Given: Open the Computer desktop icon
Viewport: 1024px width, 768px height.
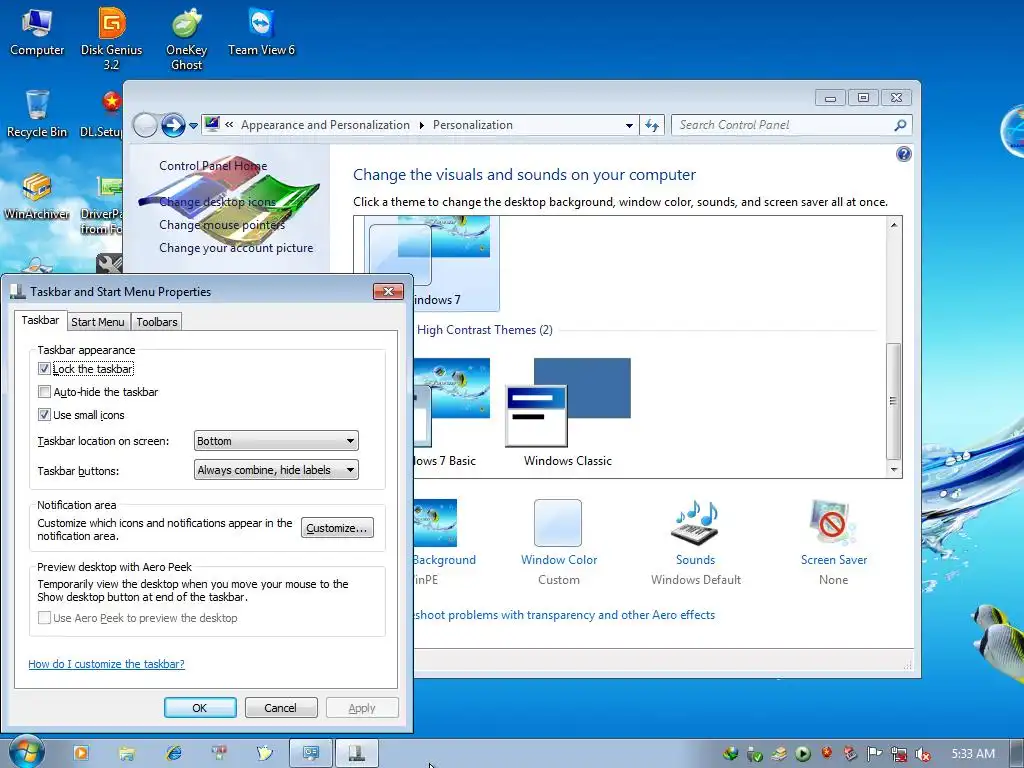Looking at the screenshot, I should 37,31.
